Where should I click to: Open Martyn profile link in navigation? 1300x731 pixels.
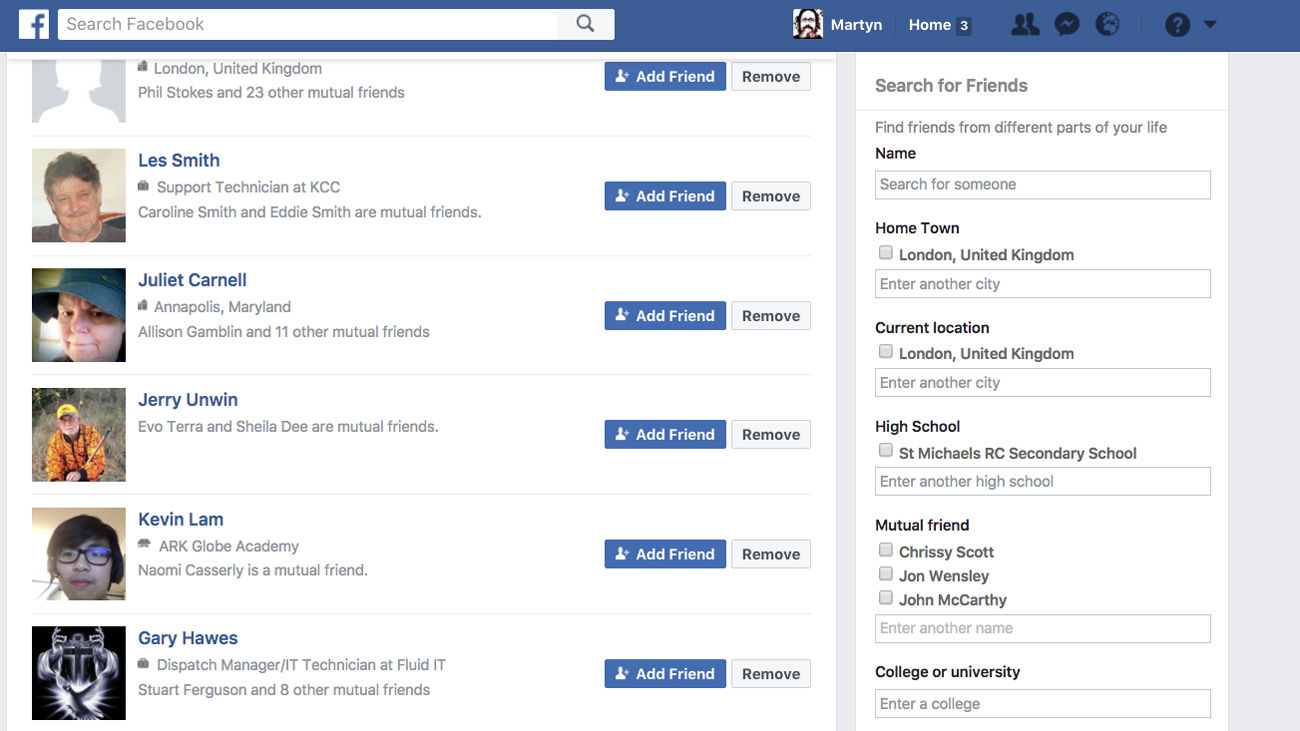[x=856, y=25]
